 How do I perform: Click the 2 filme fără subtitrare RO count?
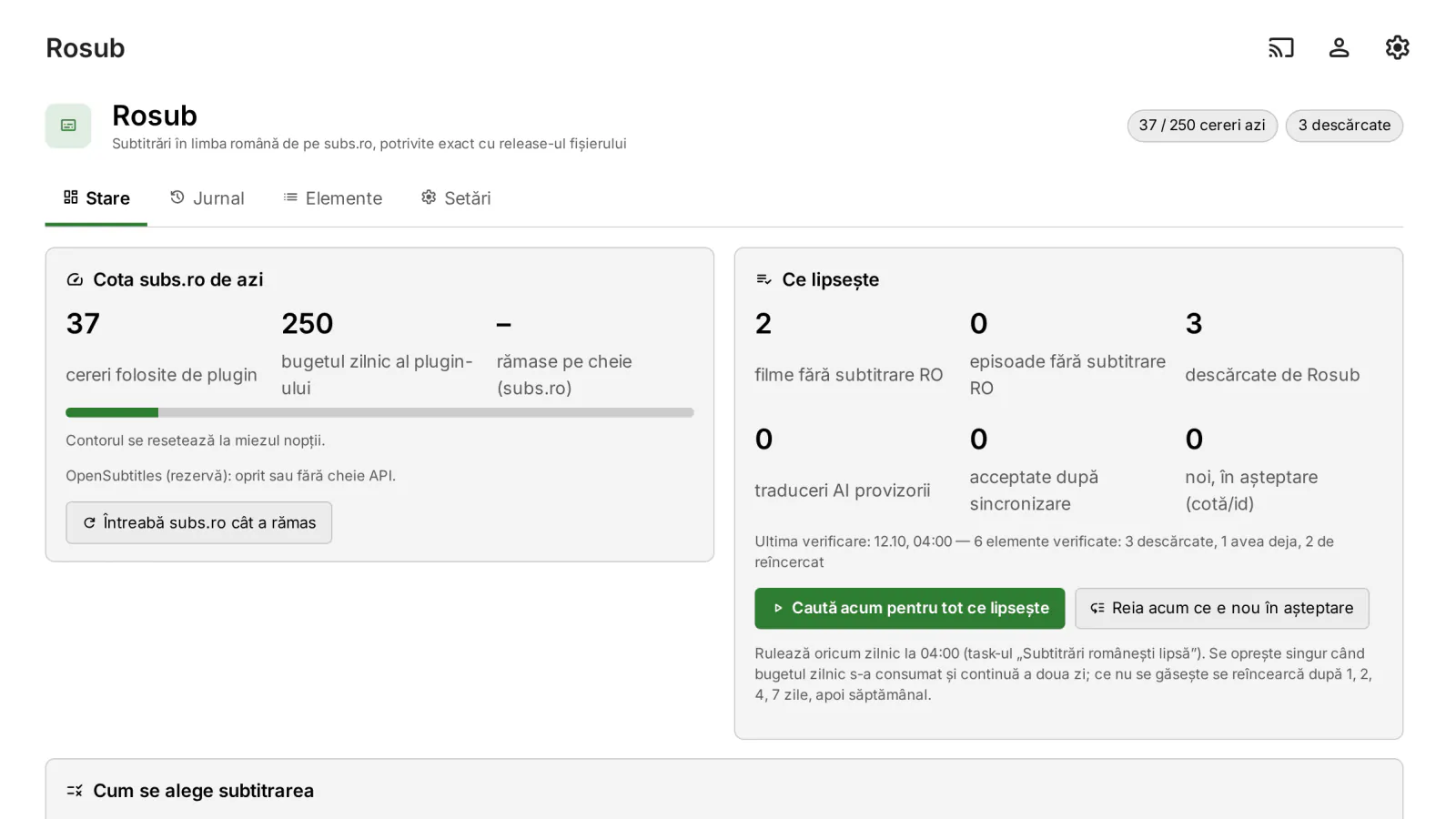tap(763, 324)
